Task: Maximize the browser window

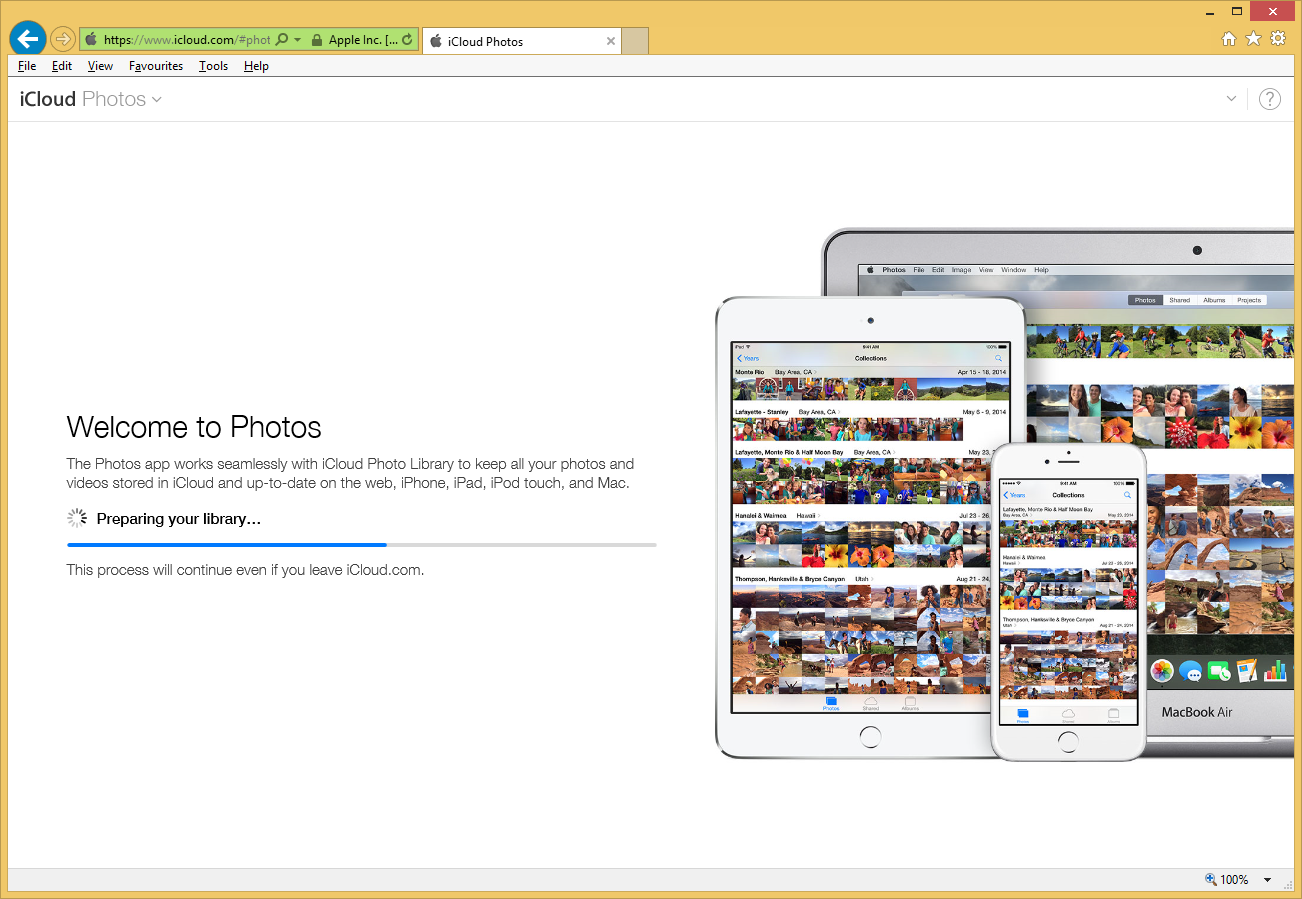Action: coord(1237,10)
